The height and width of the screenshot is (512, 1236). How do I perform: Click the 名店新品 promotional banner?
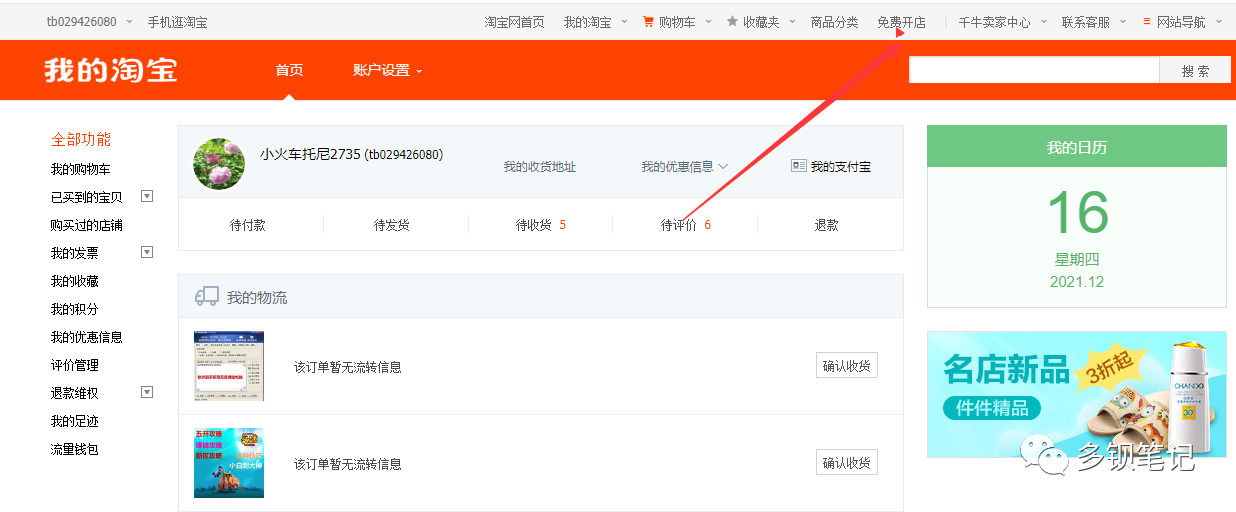(1076, 394)
